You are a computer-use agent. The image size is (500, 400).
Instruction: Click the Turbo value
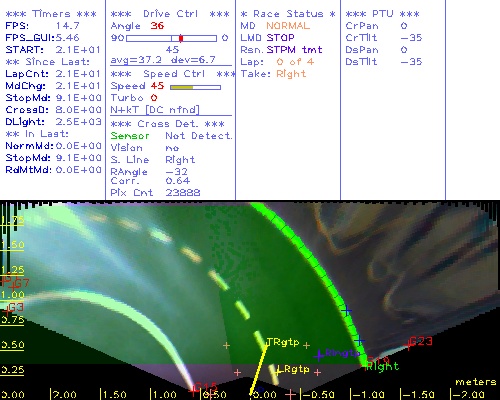[x=154, y=98]
